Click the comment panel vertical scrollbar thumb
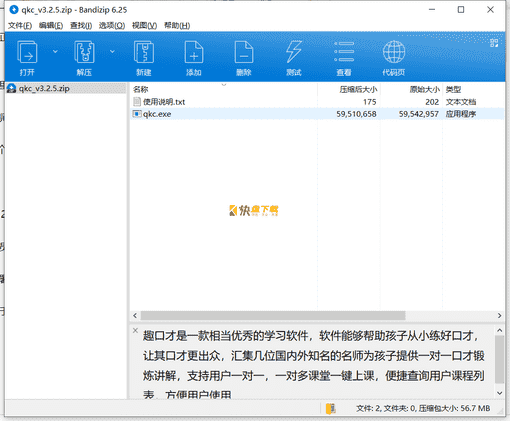 (499, 359)
